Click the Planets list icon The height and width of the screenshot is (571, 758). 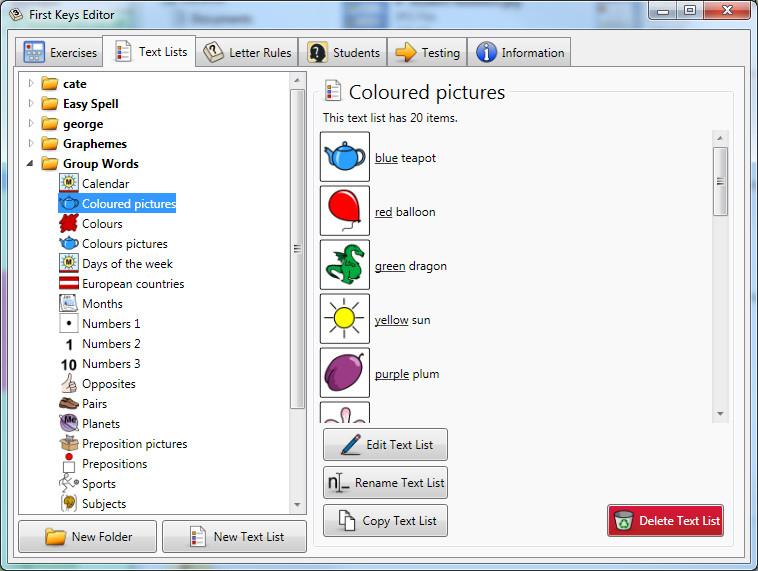point(68,424)
